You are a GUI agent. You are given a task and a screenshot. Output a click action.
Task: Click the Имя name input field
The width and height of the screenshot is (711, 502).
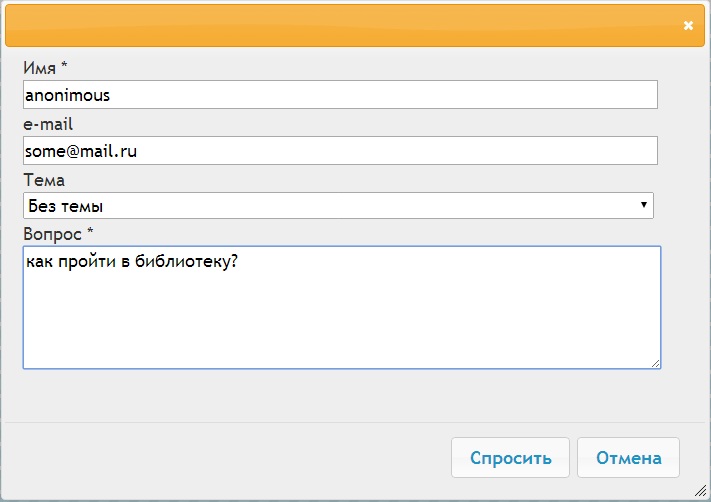click(340, 94)
